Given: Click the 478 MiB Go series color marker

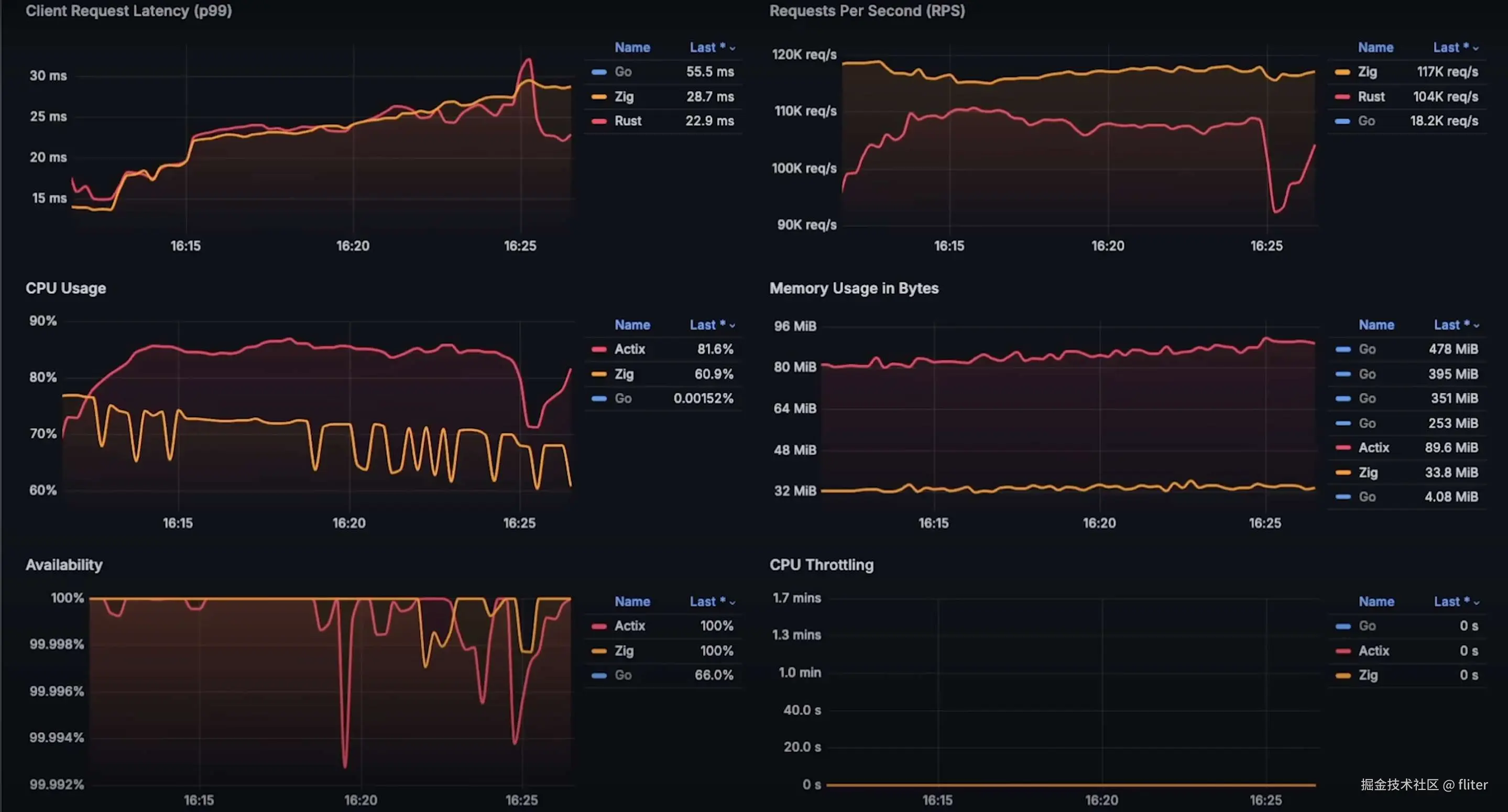Looking at the screenshot, I should tap(1343, 349).
